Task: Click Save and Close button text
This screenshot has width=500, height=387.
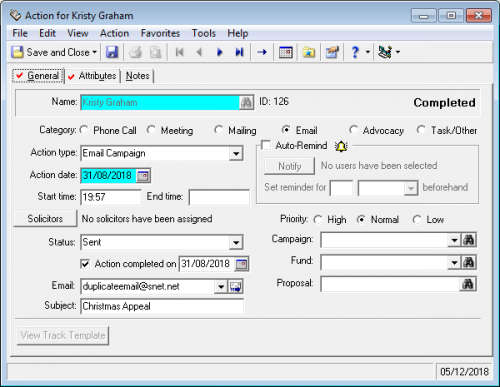Action: [58, 52]
